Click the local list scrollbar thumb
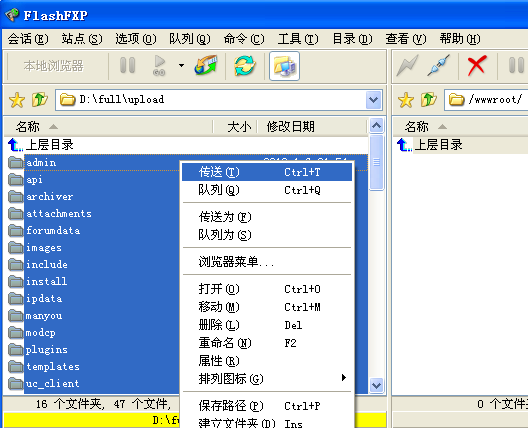This screenshot has width=532, height=428. 376,163
